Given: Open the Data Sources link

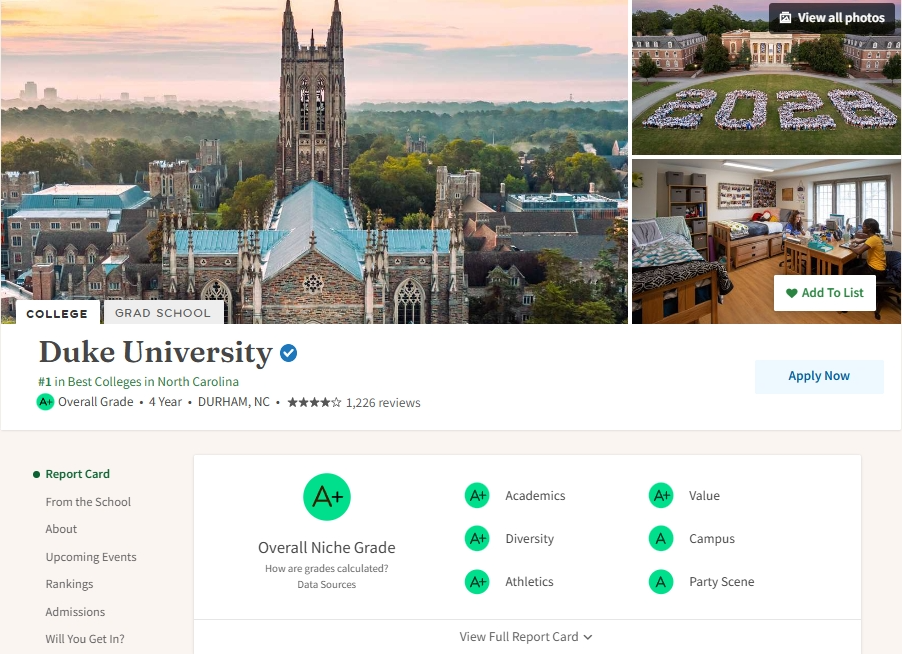Looking at the screenshot, I should [327, 584].
